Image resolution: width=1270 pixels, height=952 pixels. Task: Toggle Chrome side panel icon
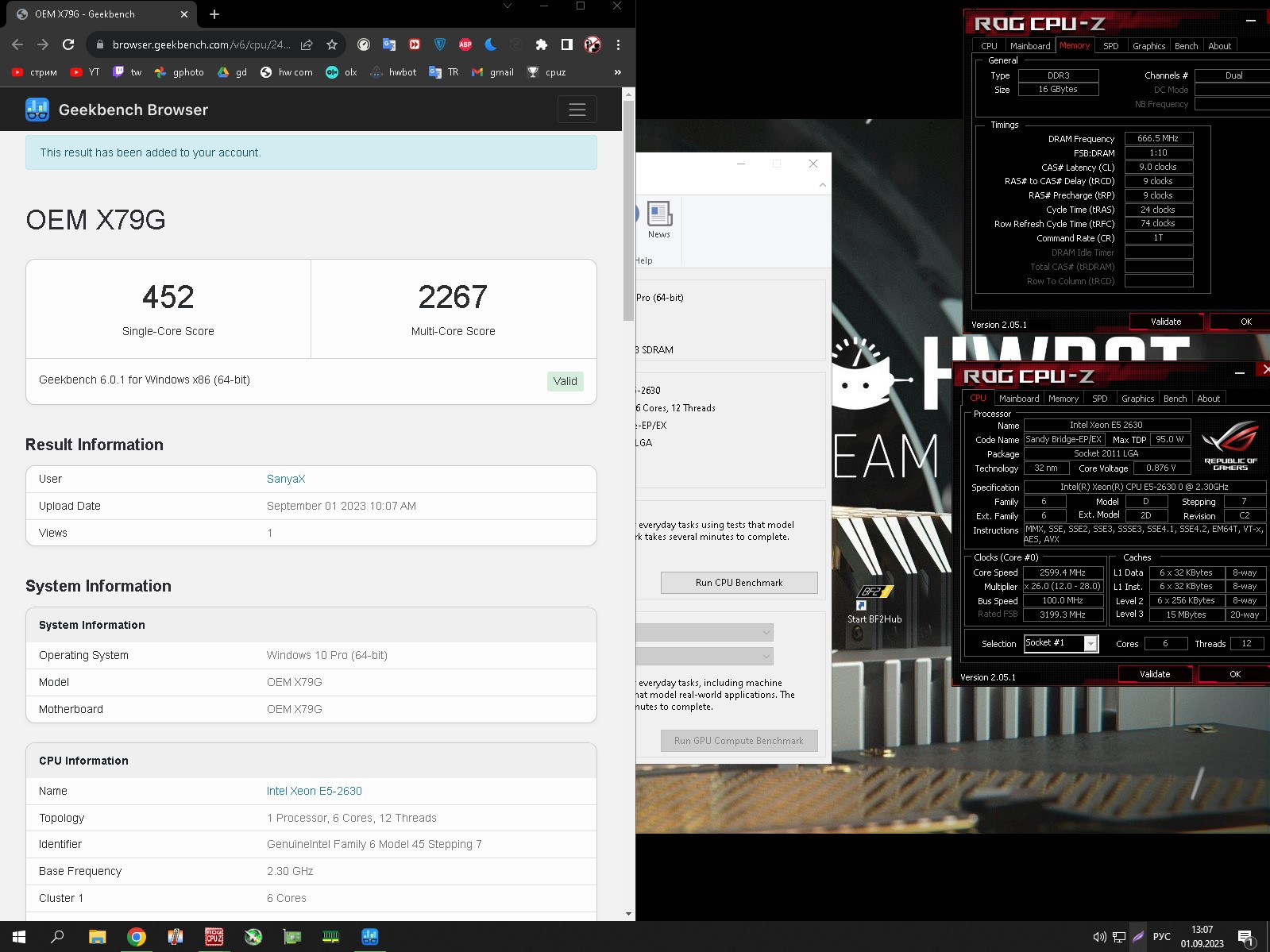point(567,44)
